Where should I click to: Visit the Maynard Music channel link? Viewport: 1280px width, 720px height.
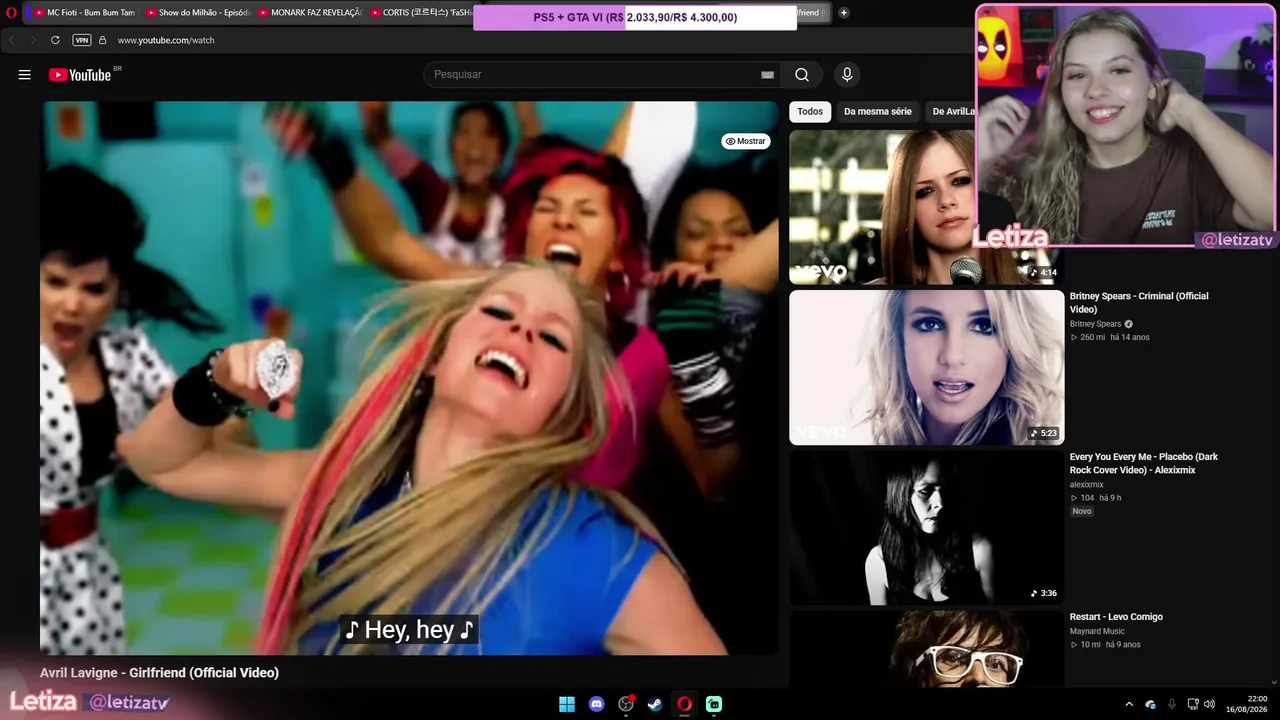click(x=1097, y=631)
